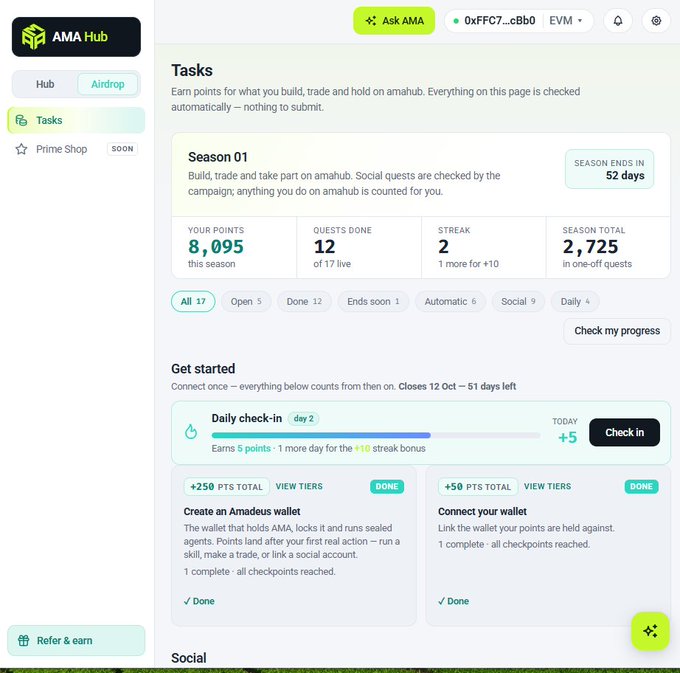The image size is (680, 673).
Task: View tiers for Create an Amadeus wallet
Action: 299,487
